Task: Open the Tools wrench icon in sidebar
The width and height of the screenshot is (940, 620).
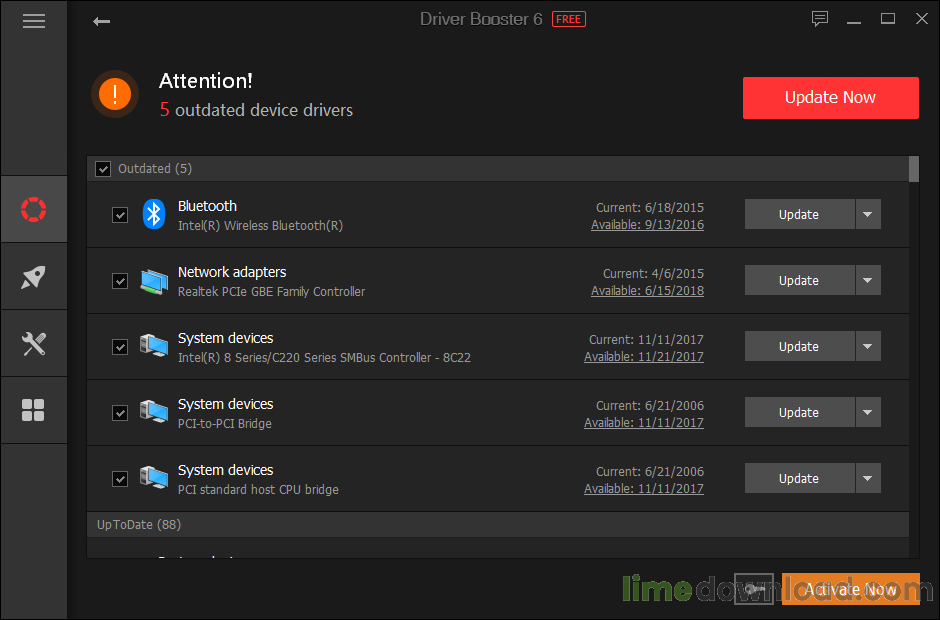Action: (x=33, y=343)
